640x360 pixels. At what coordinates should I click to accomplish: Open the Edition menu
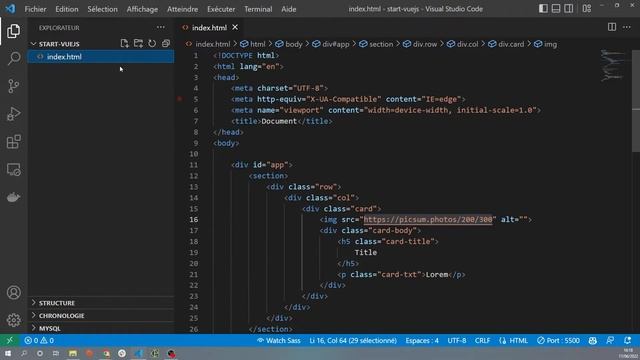[67, 9]
